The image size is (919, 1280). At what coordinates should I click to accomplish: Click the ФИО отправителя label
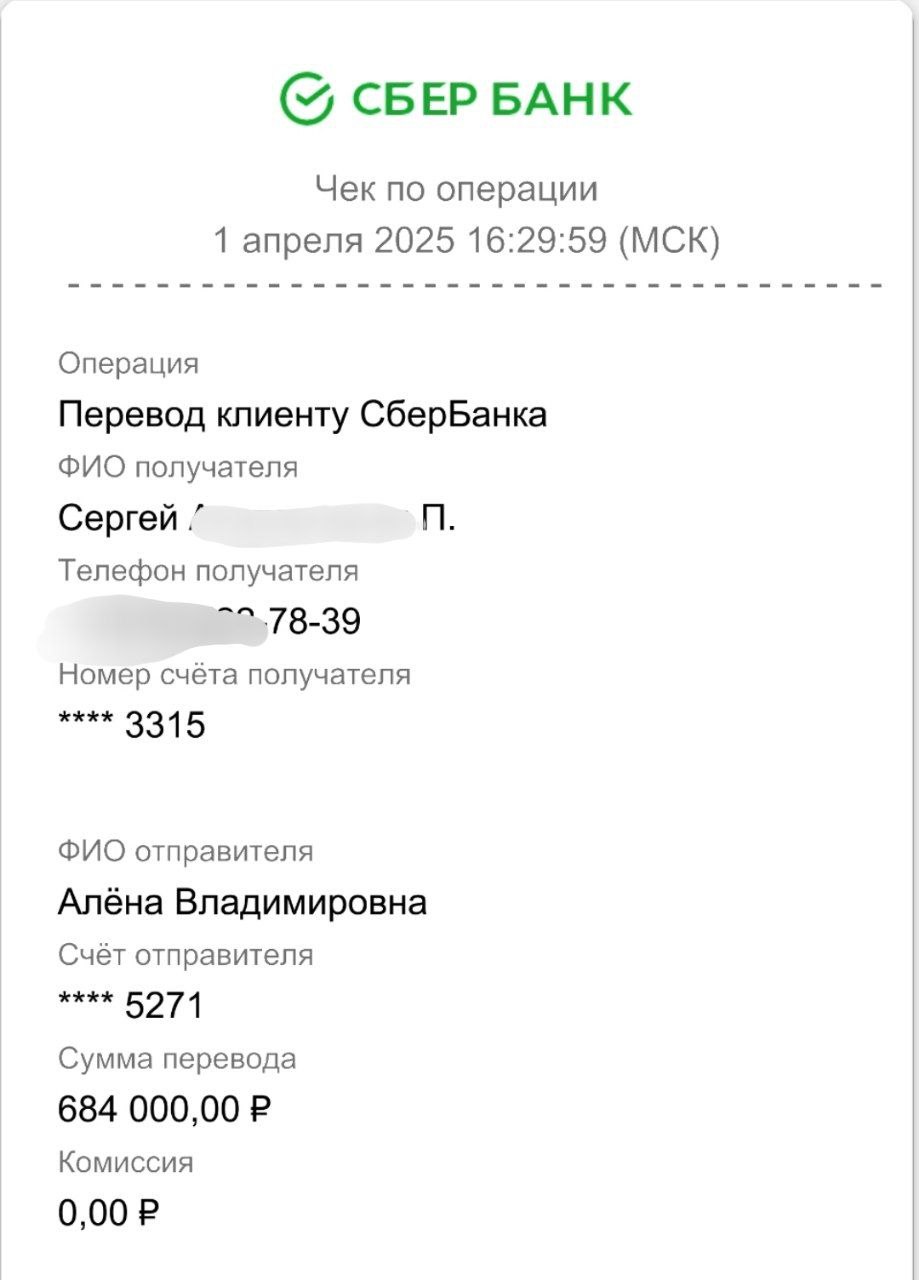(x=185, y=851)
